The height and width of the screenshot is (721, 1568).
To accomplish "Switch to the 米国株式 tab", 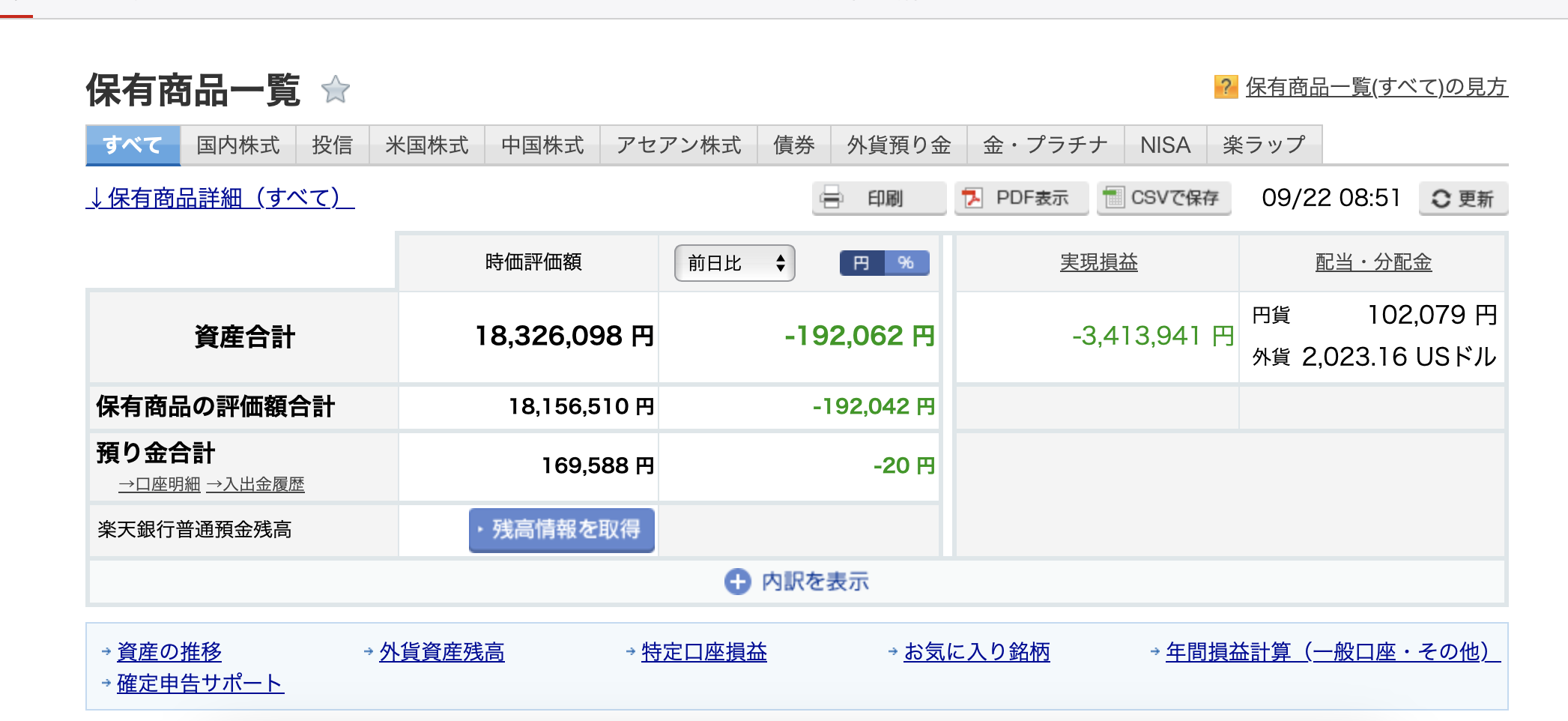I will pyautogui.click(x=426, y=145).
